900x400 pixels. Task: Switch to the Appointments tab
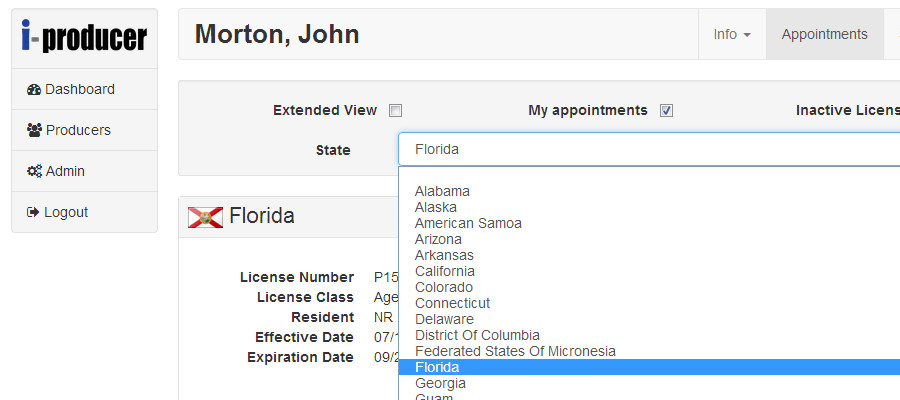pyautogui.click(x=824, y=34)
